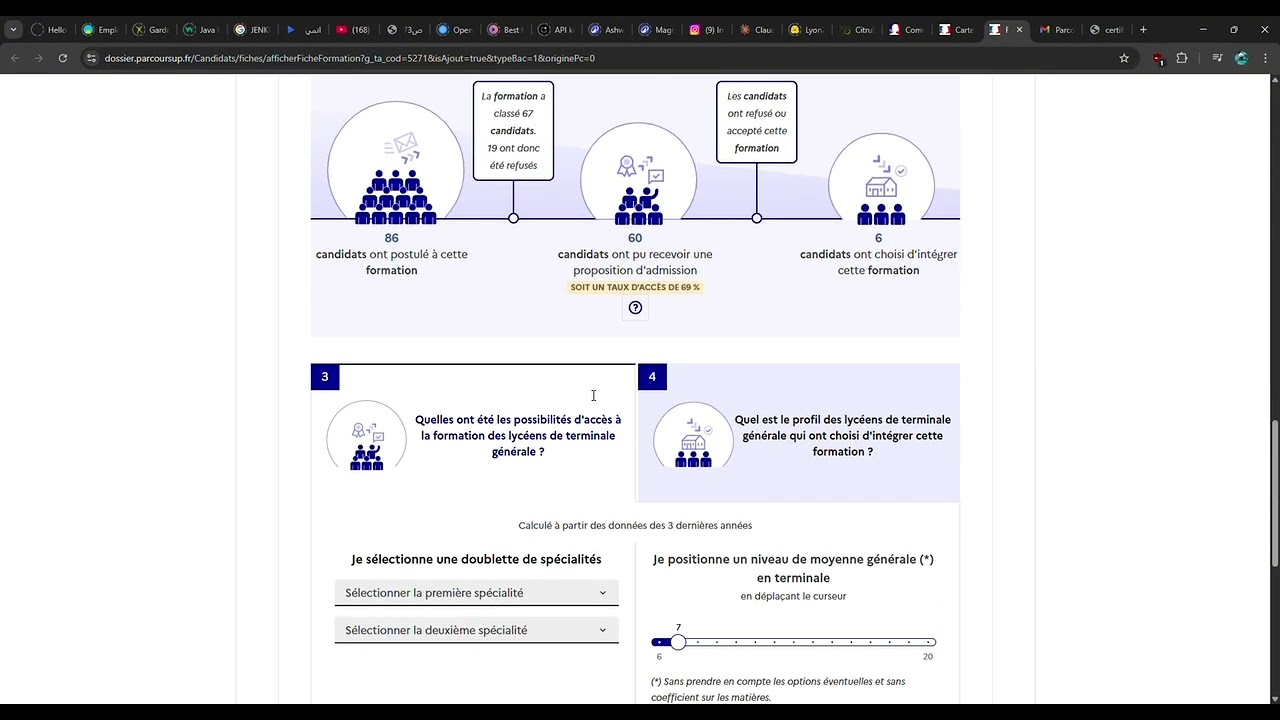
Task: Switch to the Carte tab
Action: point(957,30)
